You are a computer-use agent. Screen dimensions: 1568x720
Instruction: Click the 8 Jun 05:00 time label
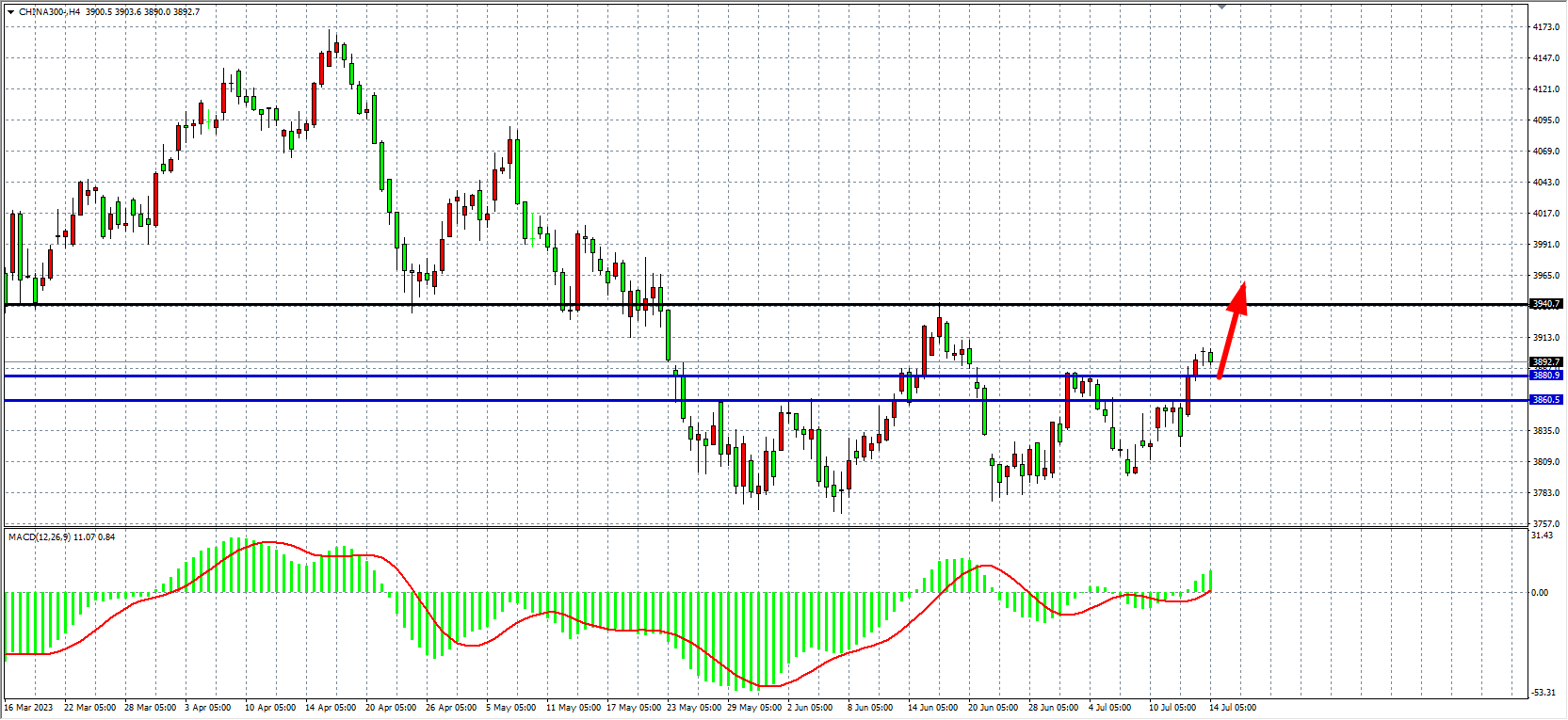[x=870, y=708]
